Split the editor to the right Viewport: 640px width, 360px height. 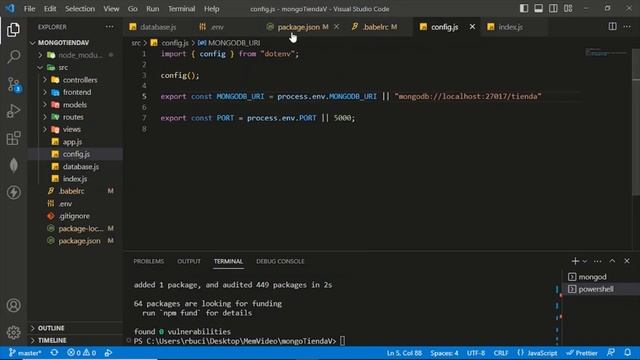pos(612,27)
